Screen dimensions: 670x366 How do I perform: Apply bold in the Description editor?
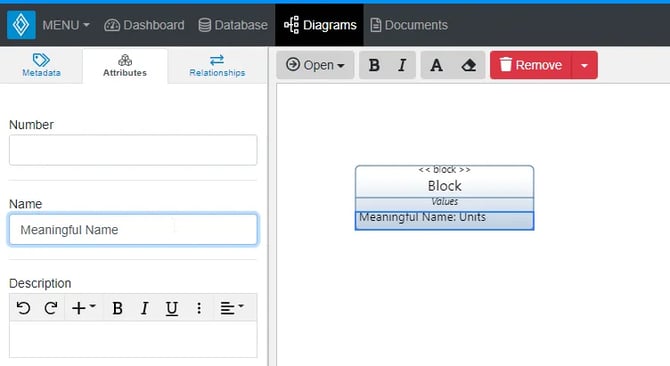(x=118, y=307)
